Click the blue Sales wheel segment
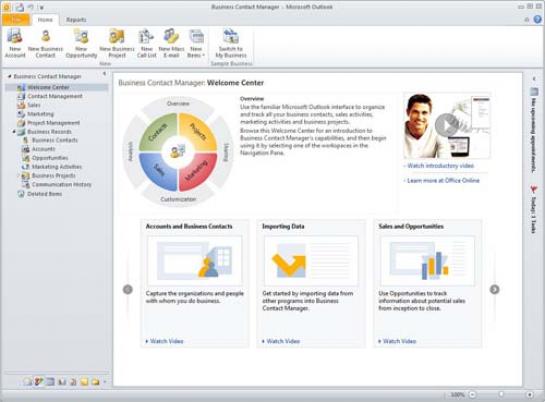The image size is (545, 402). [x=158, y=171]
